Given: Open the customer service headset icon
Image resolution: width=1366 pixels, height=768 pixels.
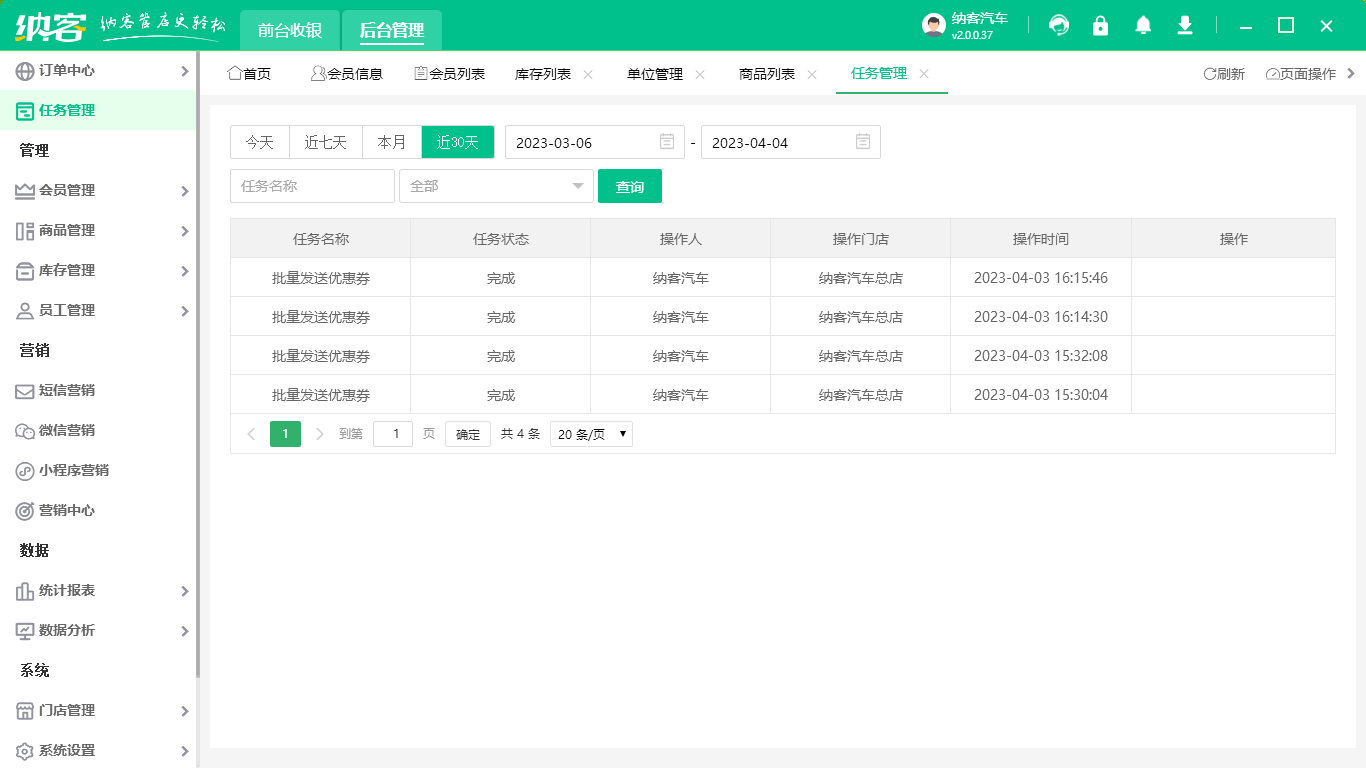Looking at the screenshot, I should pos(1058,25).
